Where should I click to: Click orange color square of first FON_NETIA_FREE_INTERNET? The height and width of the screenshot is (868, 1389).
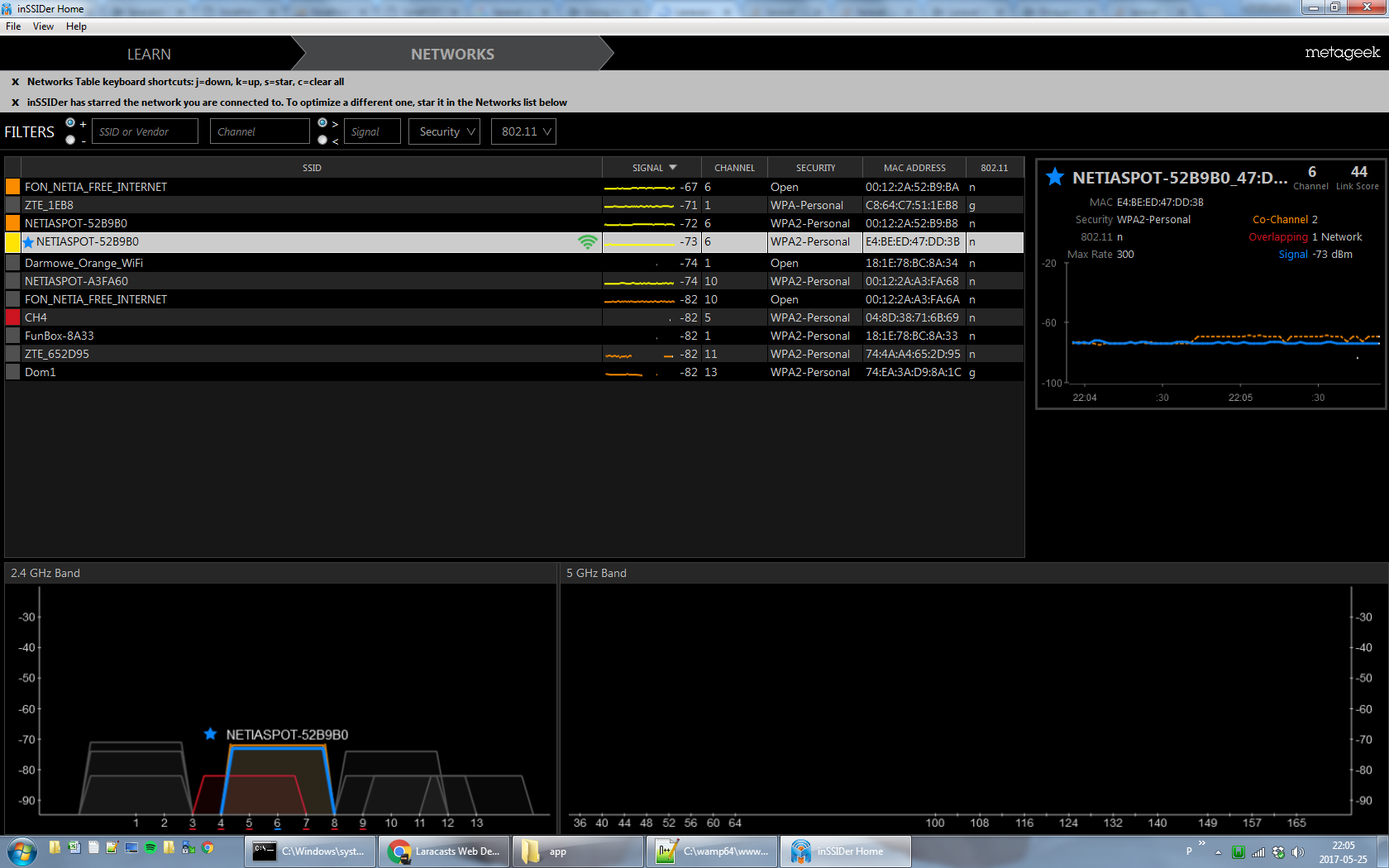tap(12, 187)
